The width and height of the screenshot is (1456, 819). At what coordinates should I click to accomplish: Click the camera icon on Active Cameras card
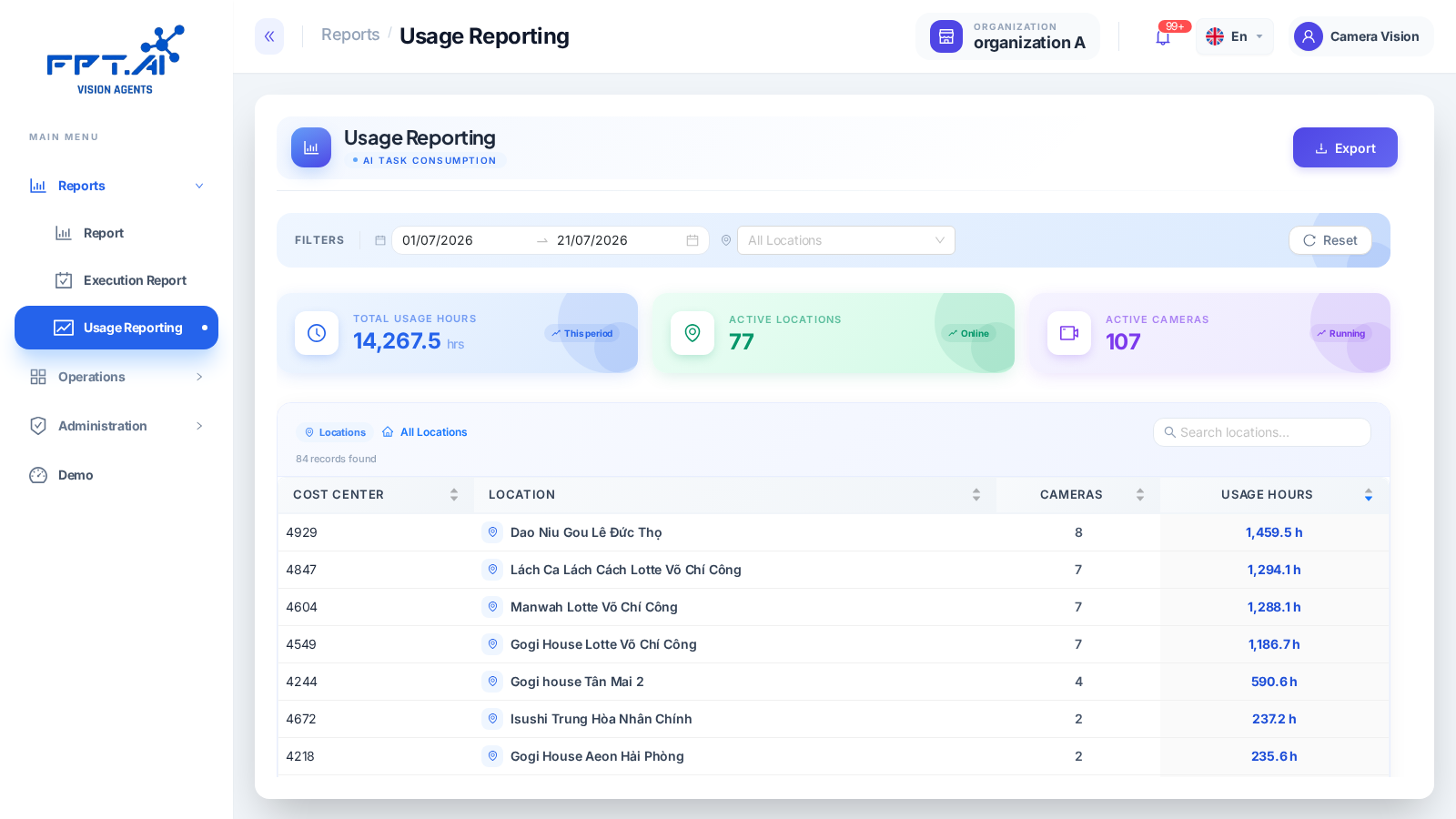1069,333
